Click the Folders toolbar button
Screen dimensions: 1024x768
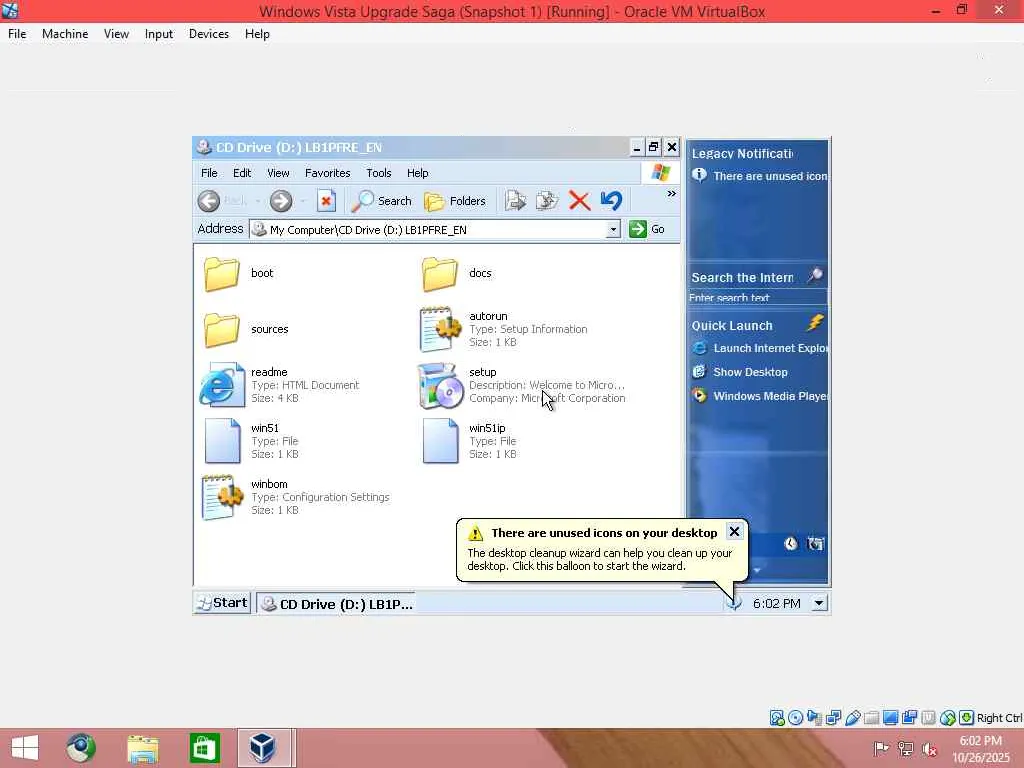455,201
